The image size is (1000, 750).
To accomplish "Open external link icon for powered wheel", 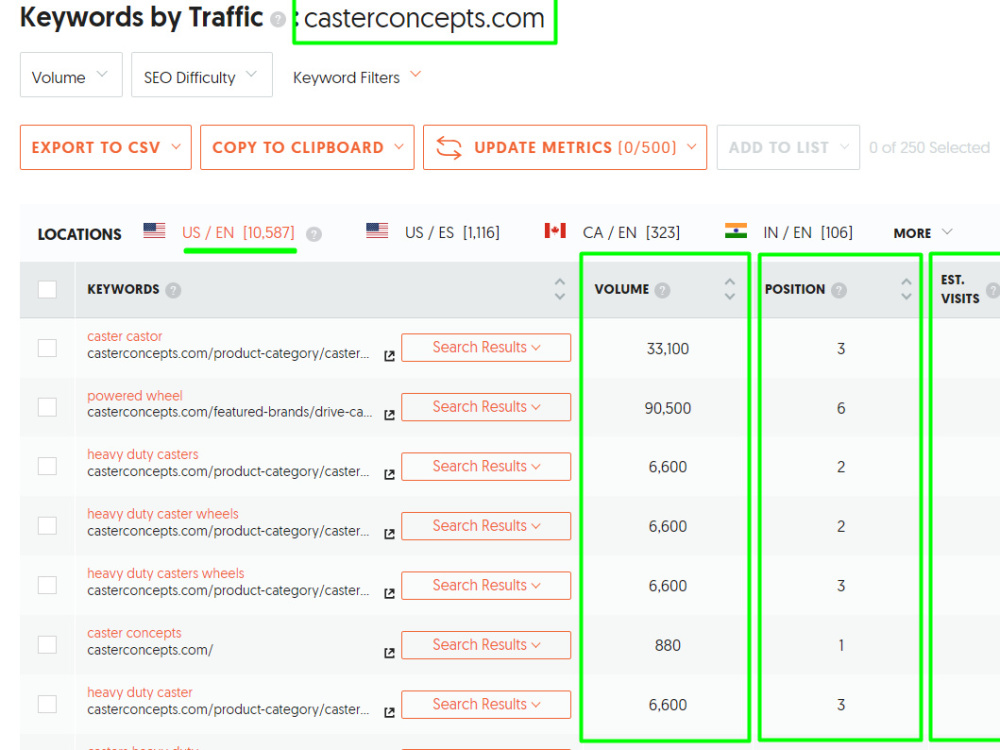I will (389, 415).
